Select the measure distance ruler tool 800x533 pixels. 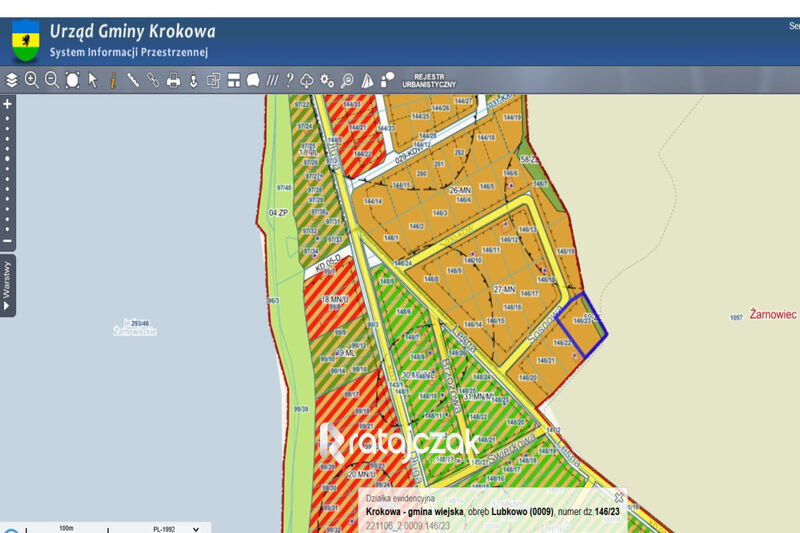[133, 80]
